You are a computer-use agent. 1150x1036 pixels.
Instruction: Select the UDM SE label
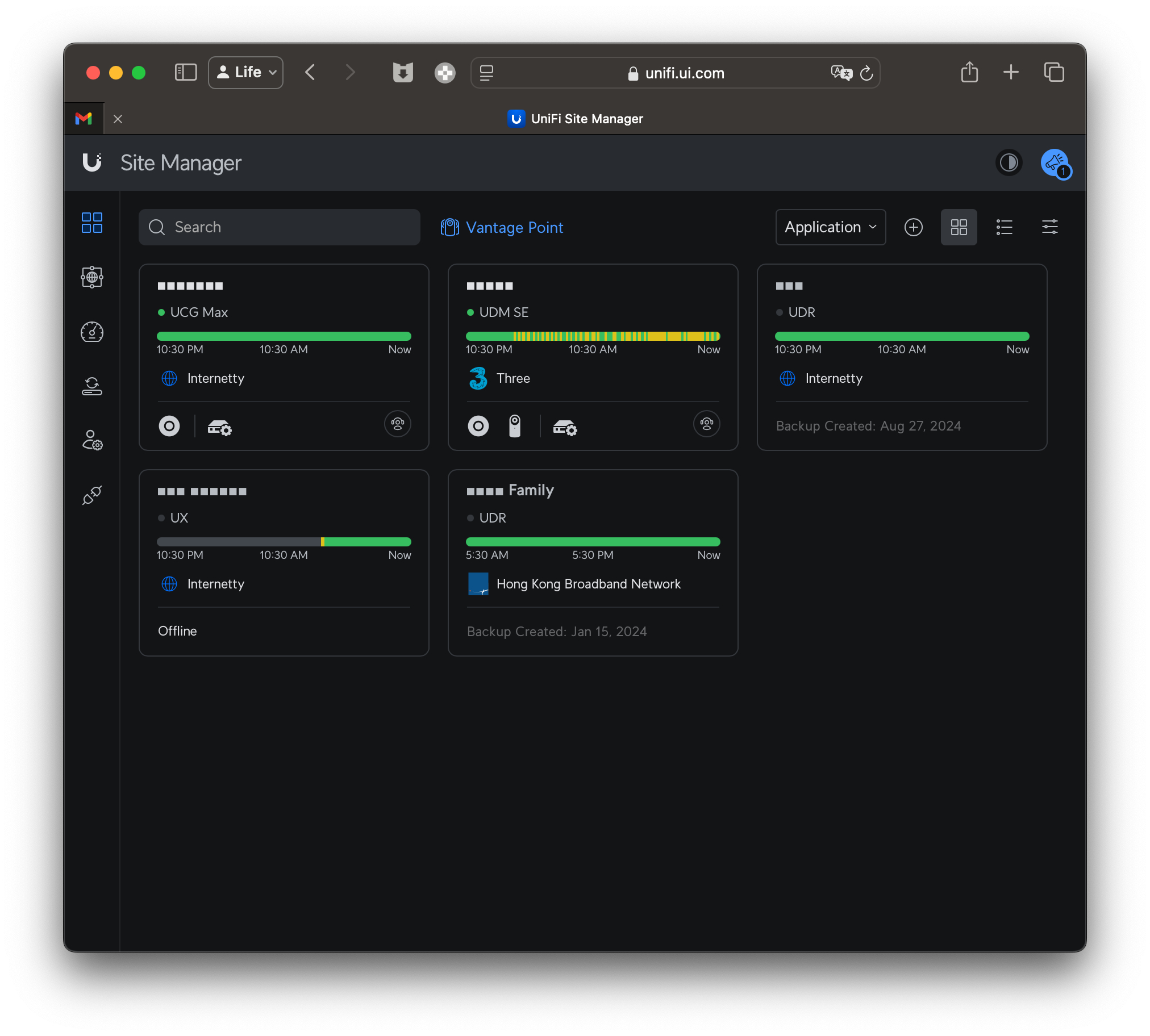[x=504, y=312]
